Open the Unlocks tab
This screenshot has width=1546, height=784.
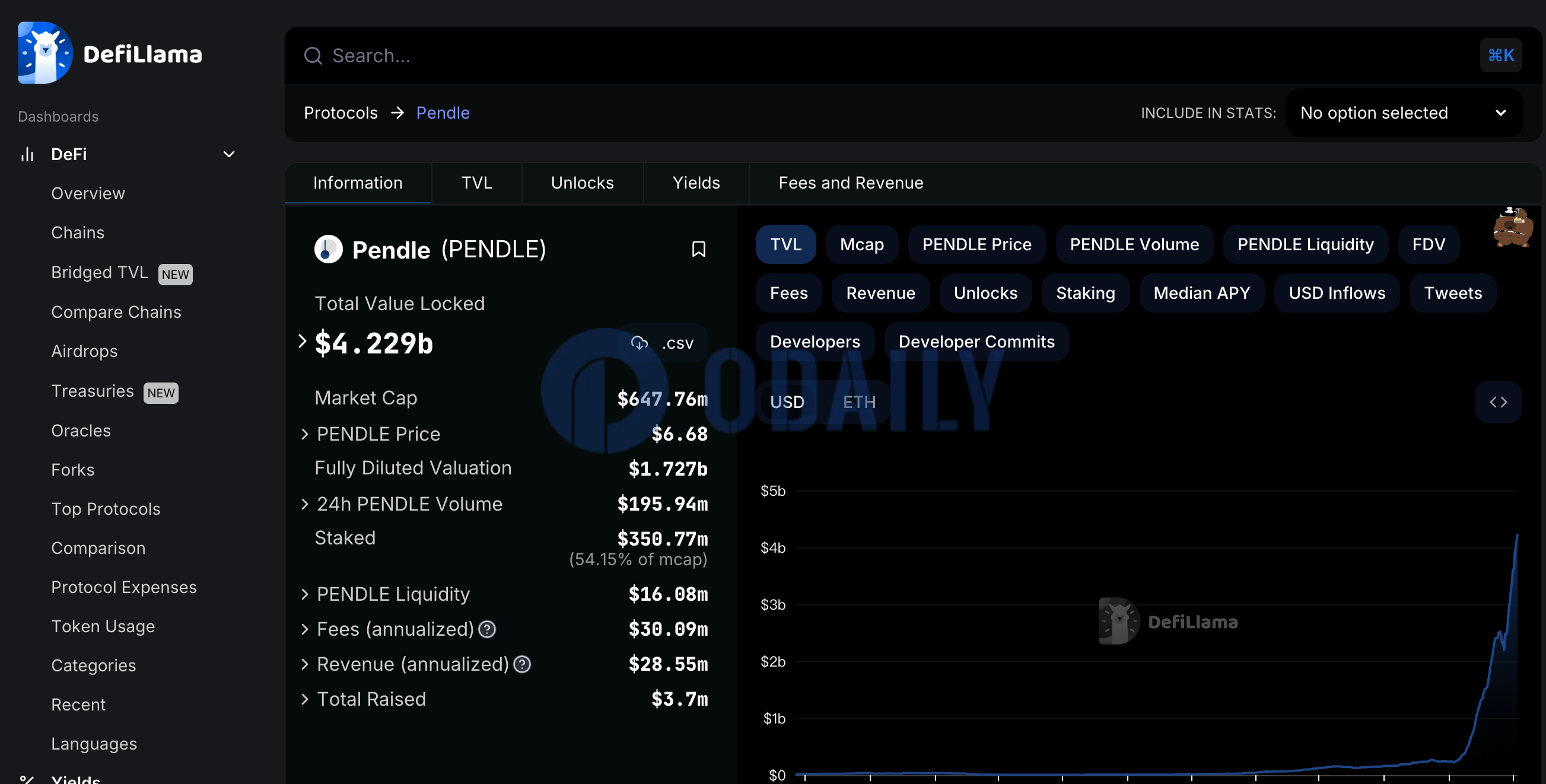point(582,183)
